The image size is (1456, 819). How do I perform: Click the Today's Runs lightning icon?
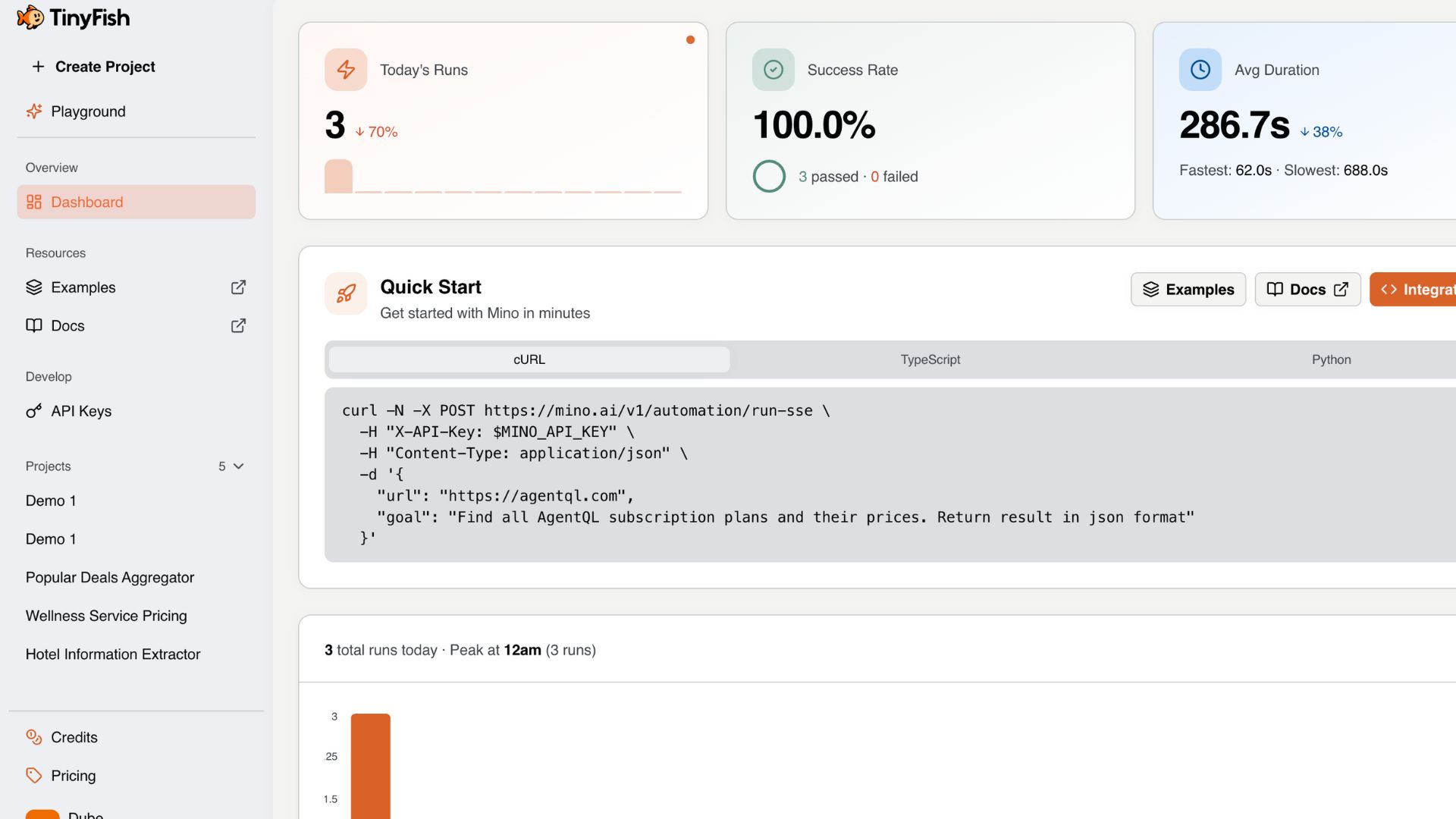coord(346,70)
